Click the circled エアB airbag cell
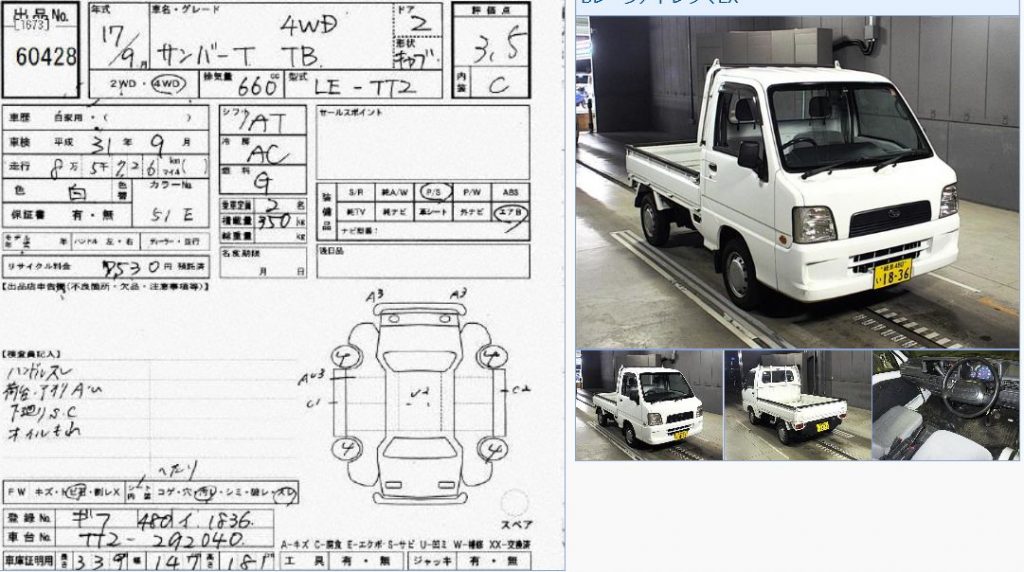The height and width of the screenshot is (572, 1024). coord(511,212)
